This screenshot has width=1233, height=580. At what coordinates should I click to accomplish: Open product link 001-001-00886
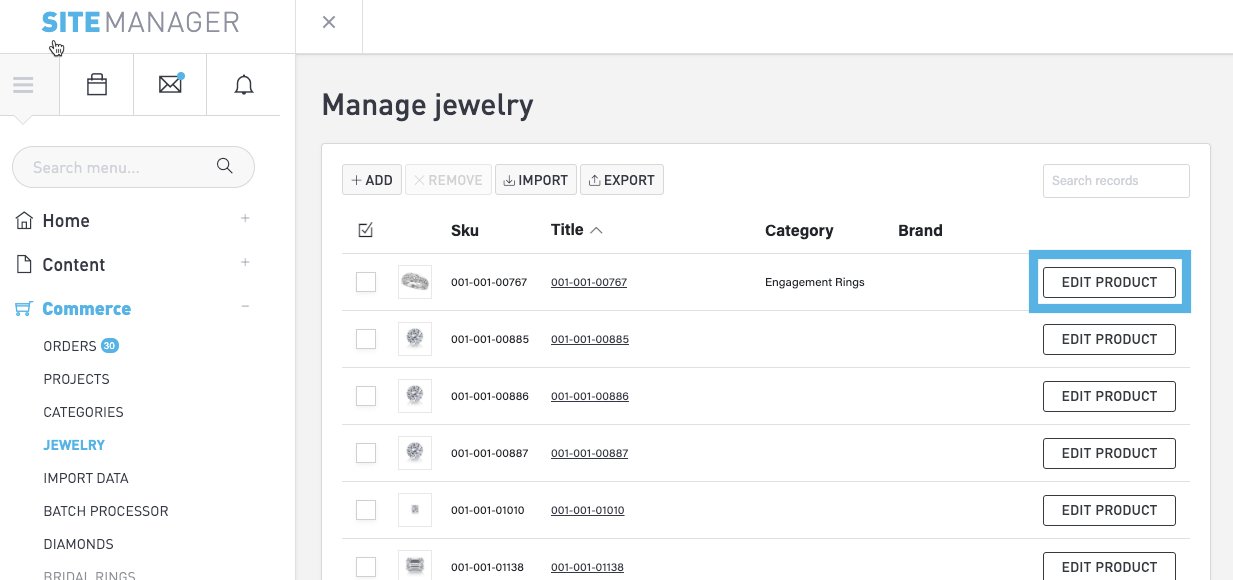[589, 396]
